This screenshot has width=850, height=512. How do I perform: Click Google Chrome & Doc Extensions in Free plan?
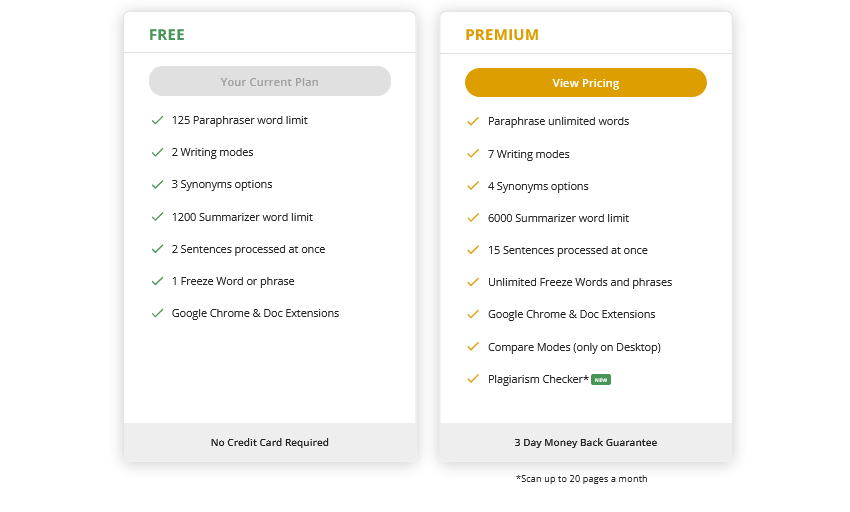[x=255, y=313]
